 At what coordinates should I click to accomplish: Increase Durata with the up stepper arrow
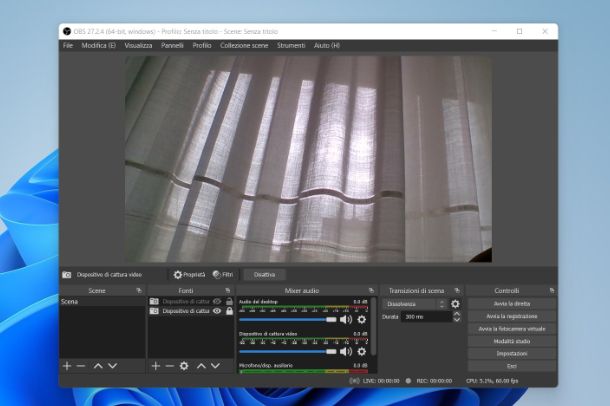coord(457,314)
